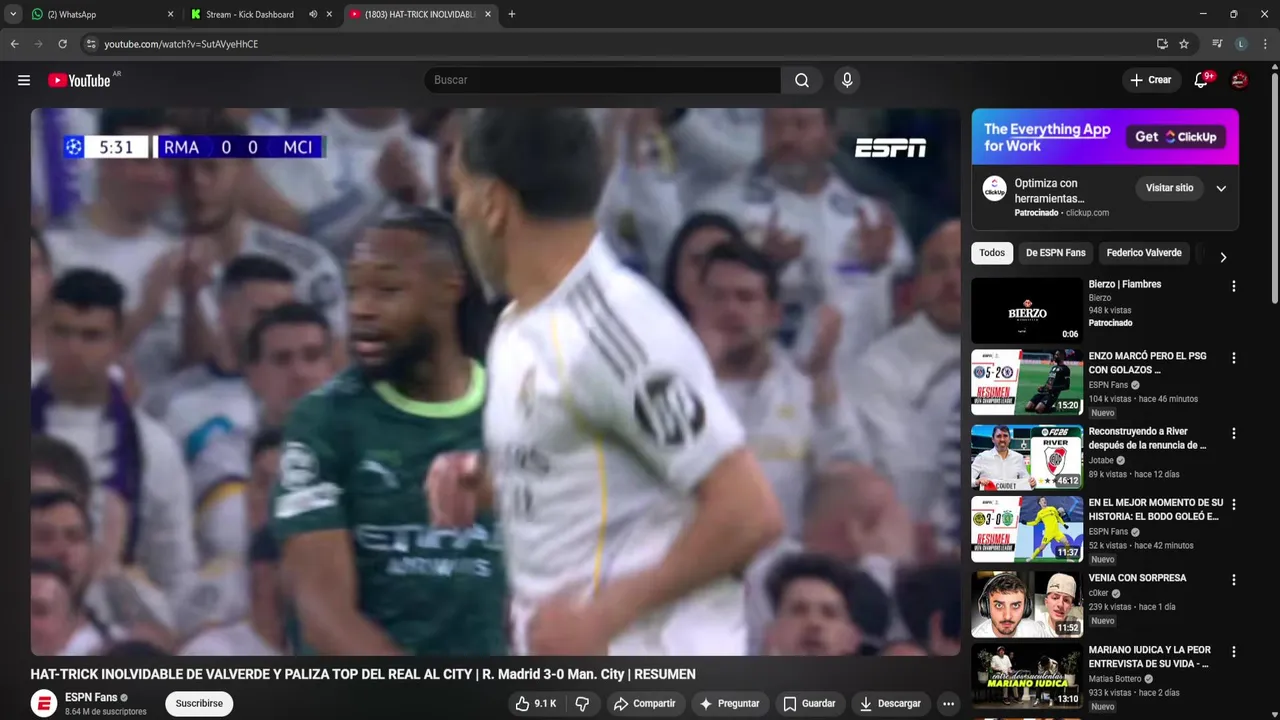Open the c0ker channel name
The height and width of the screenshot is (720, 1280).
[1099, 593]
